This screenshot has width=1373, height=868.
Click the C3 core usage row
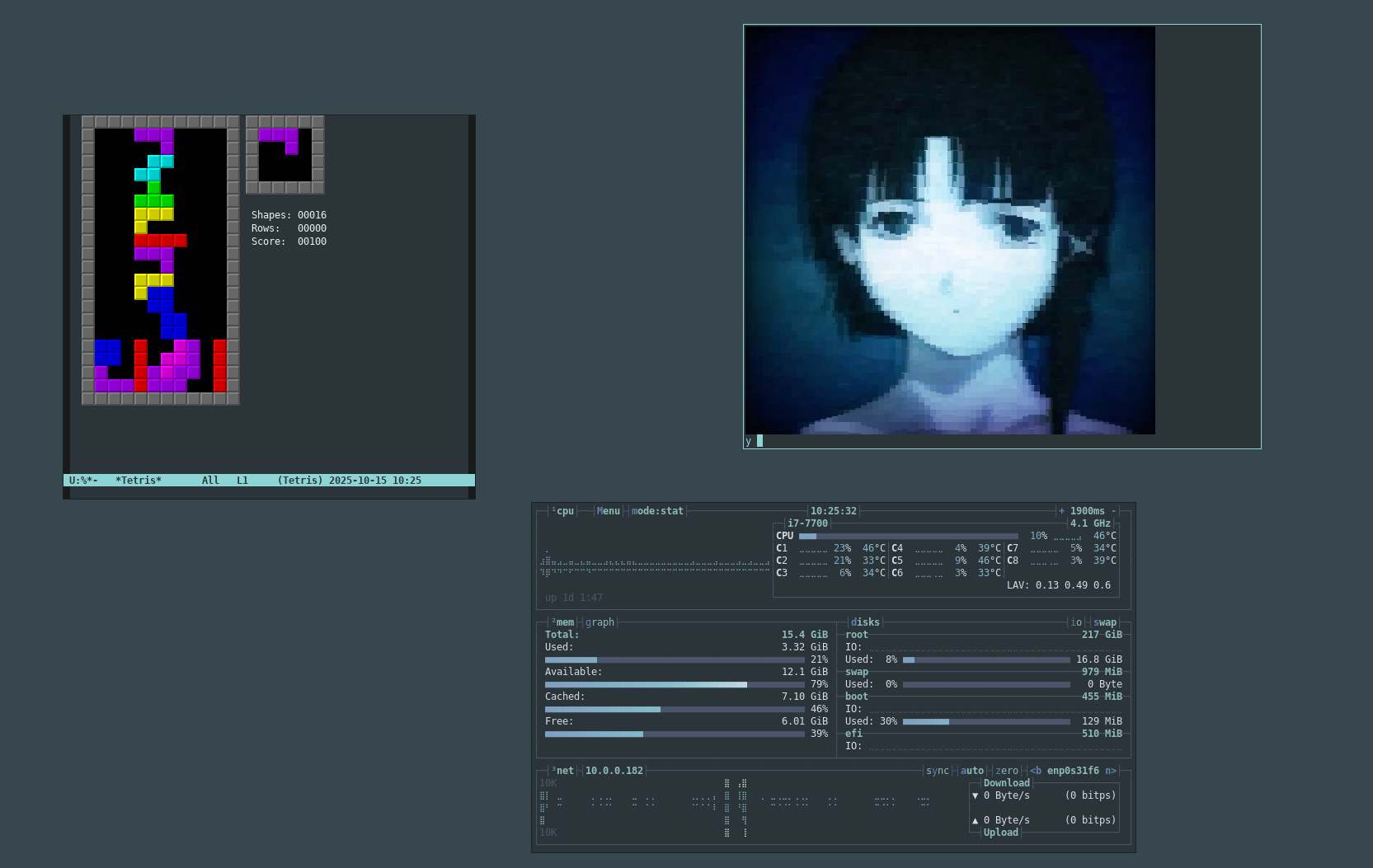830,573
